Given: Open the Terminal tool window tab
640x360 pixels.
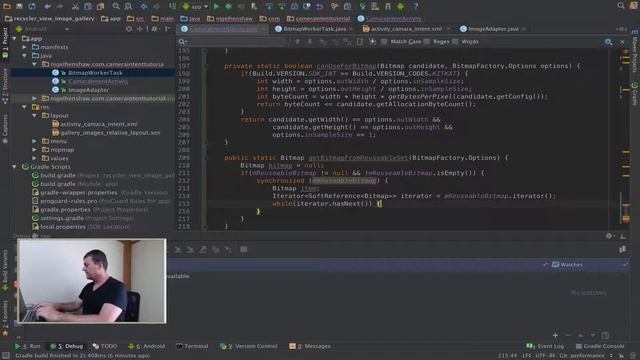Looking at the screenshot, I should tap(192, 346).
